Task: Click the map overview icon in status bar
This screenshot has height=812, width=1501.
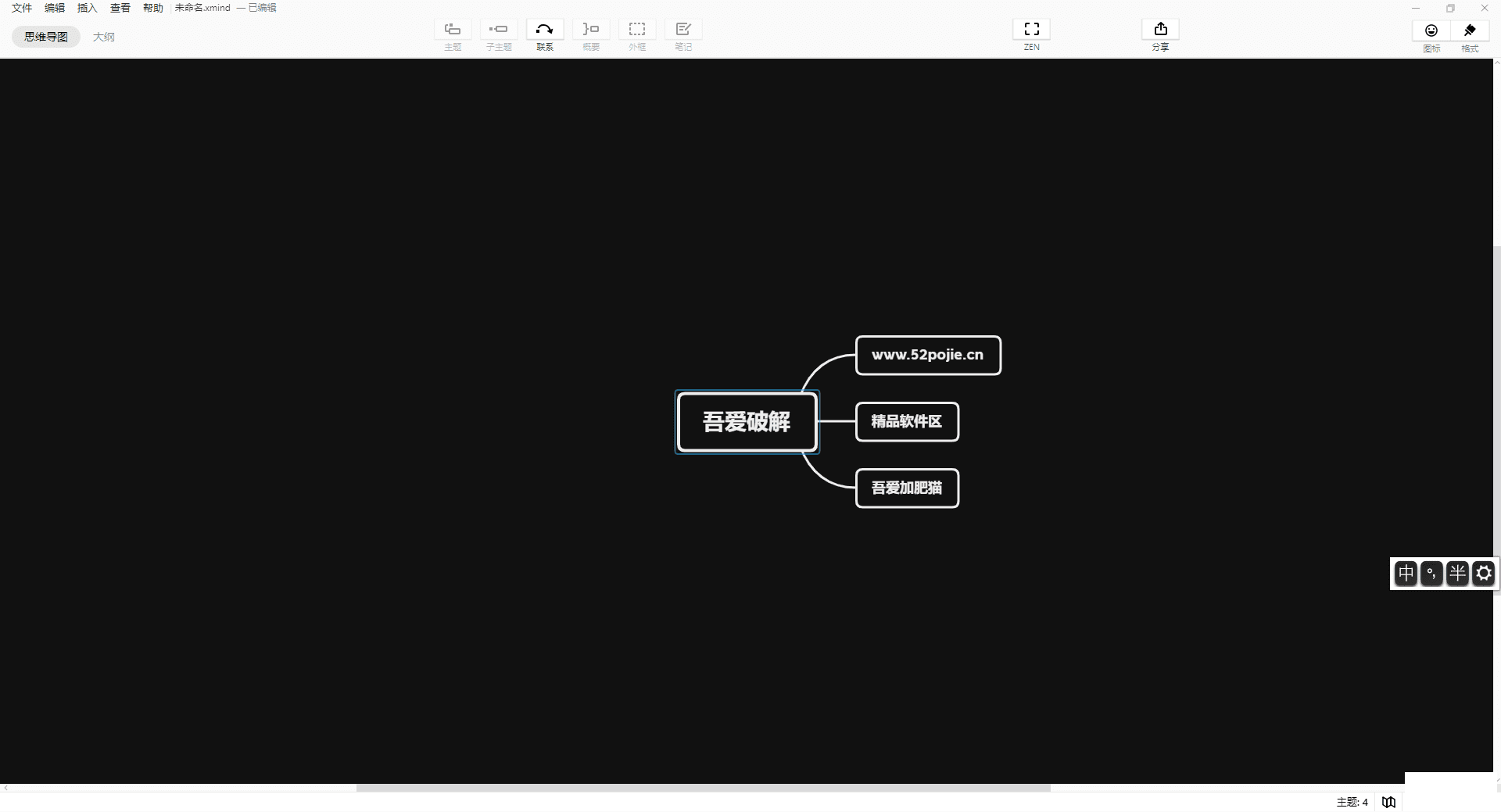Action: click(1388, 802)
